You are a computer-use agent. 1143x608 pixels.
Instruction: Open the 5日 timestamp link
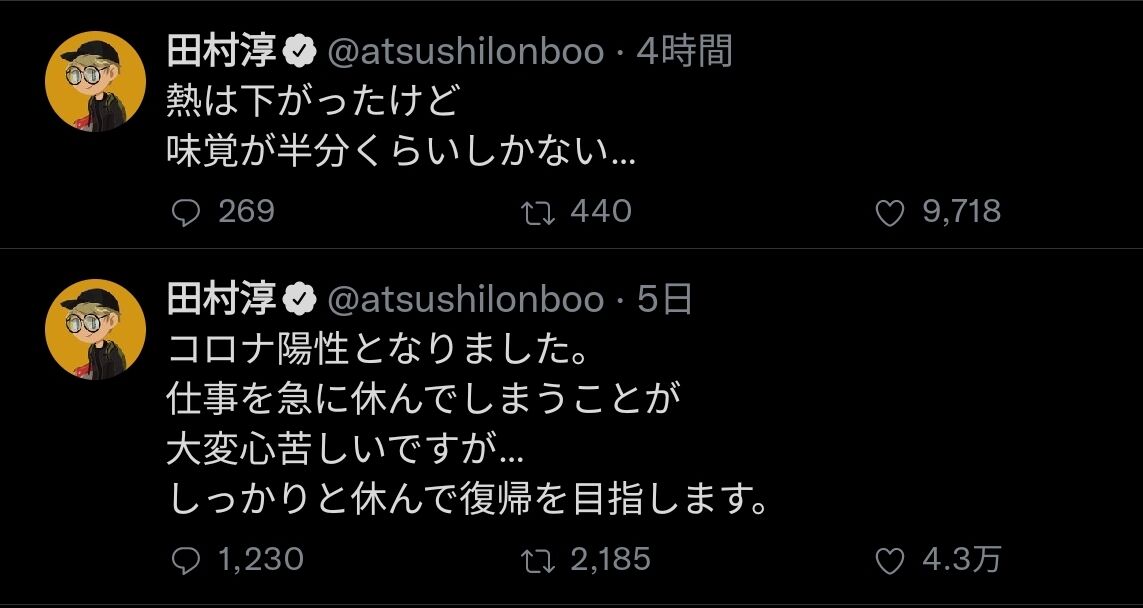664,300
